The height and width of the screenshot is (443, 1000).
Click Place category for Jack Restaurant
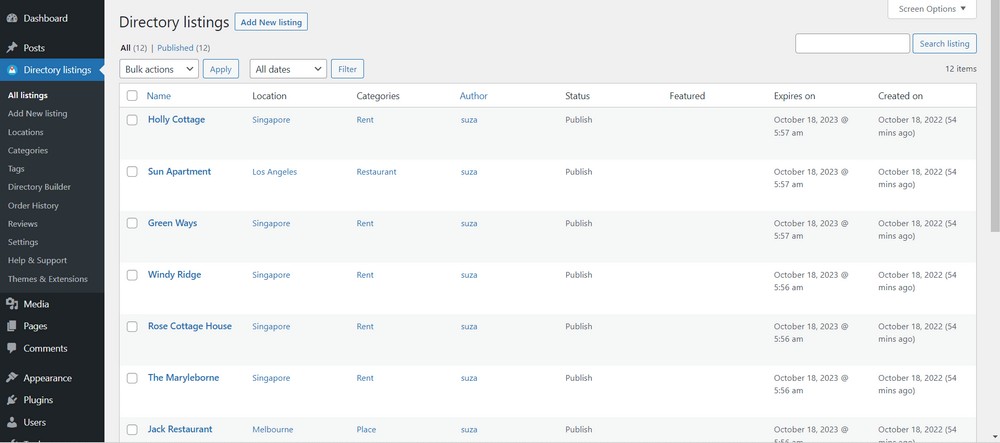point(366,430)
